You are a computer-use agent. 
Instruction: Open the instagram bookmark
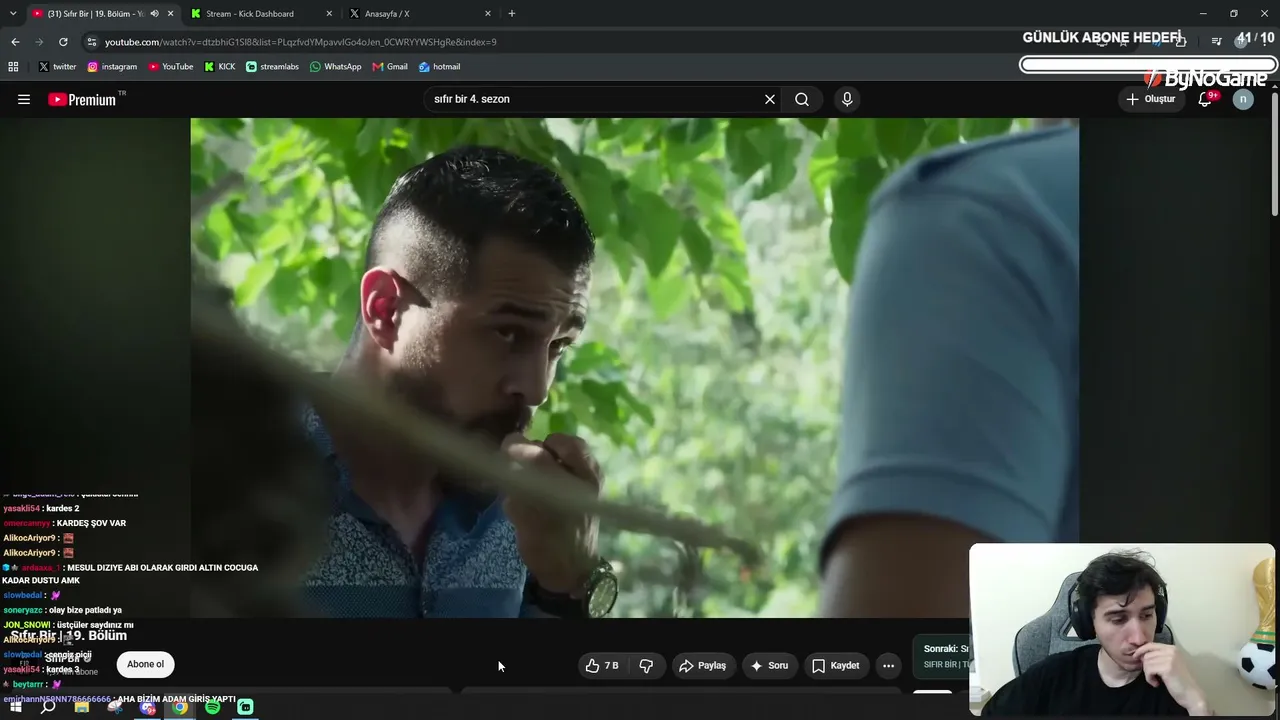(x=112, y=66)
